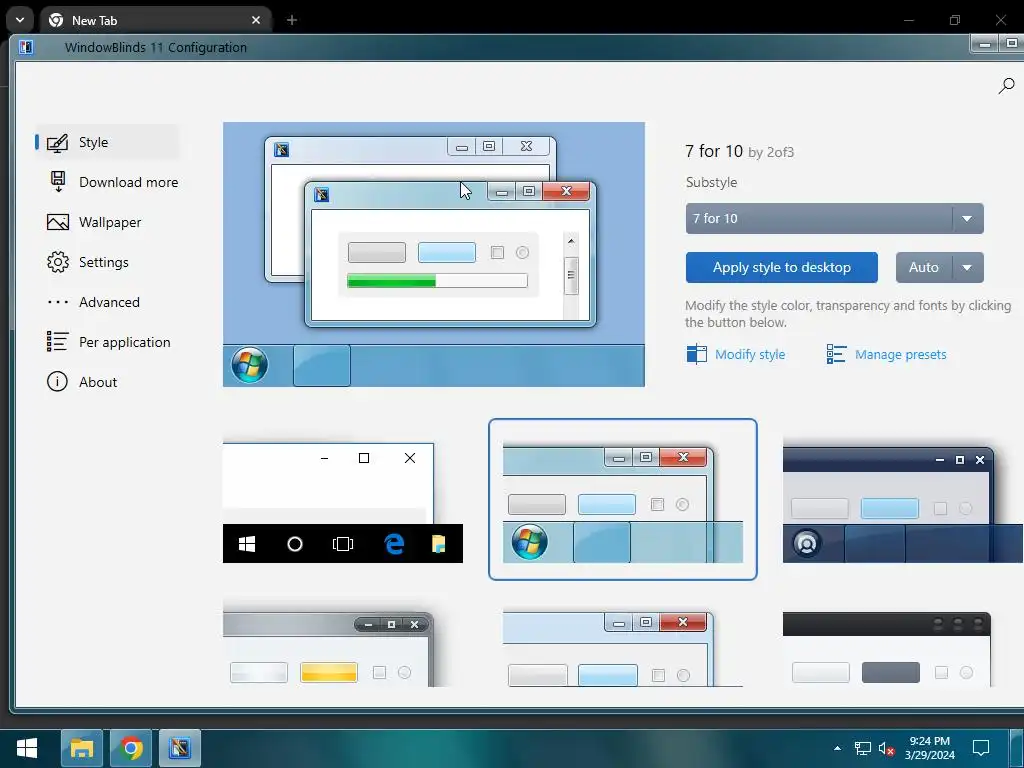Click the WindowBlinds title bar app icon
The image size is (1024, 768).
26,47
